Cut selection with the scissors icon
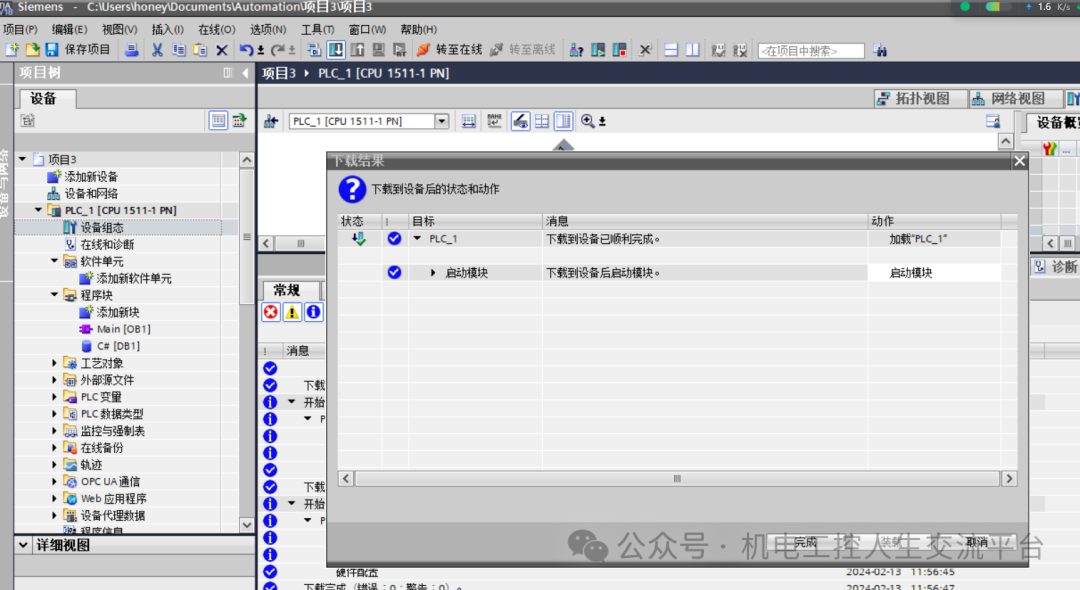Screen dimensions: 1080x590 tap(157, 50)
